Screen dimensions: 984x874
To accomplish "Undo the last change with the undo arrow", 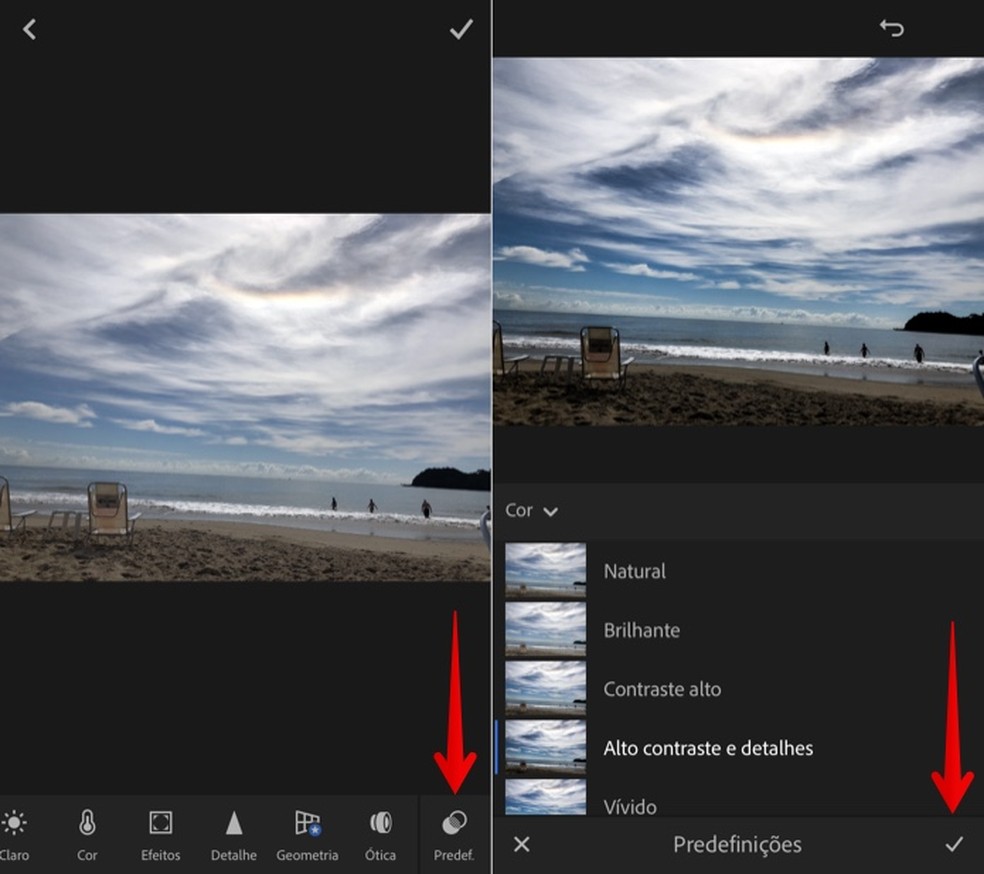I will (x=891, y=28).
